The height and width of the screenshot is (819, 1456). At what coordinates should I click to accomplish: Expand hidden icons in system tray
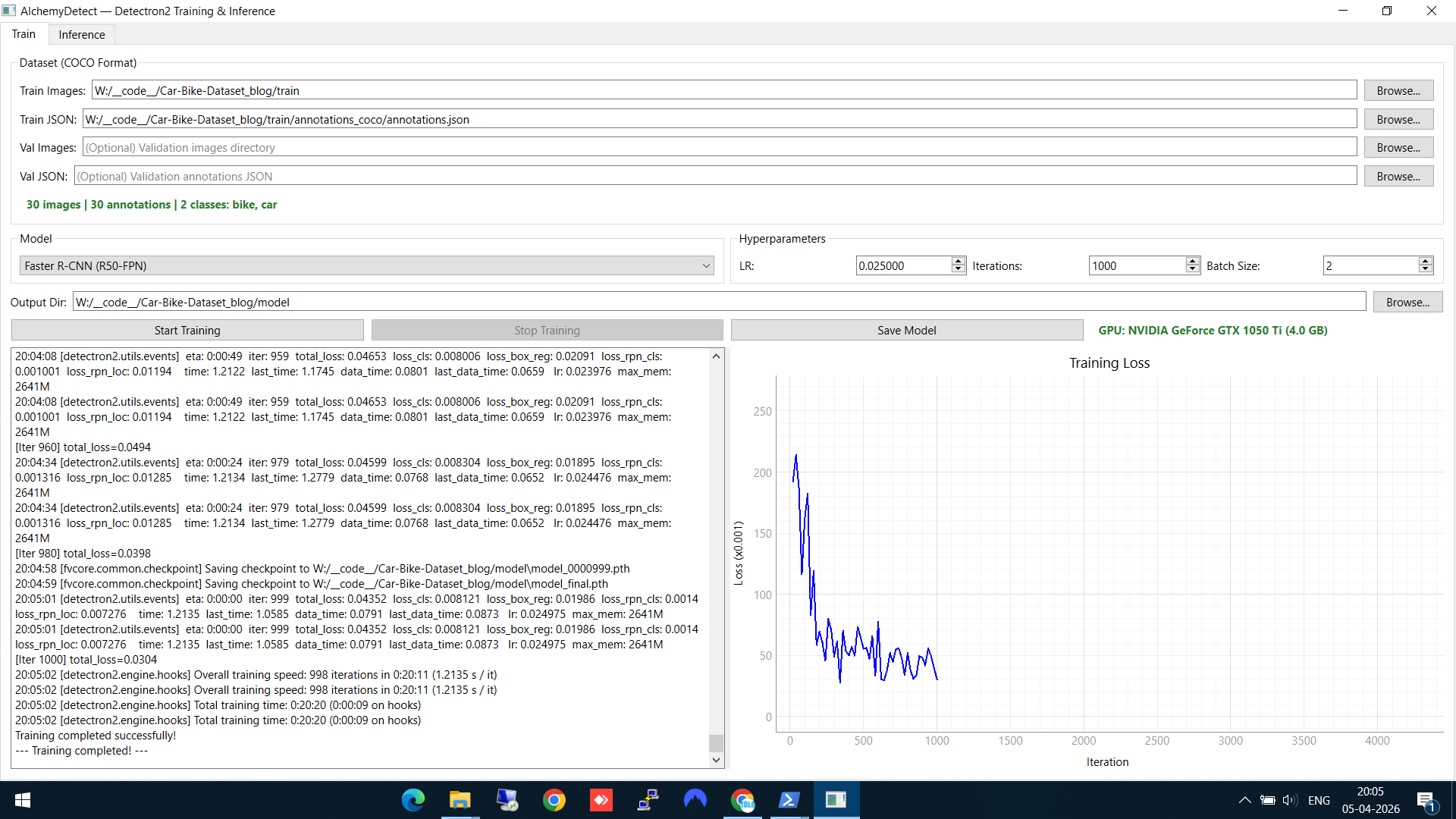[1244, 800]
